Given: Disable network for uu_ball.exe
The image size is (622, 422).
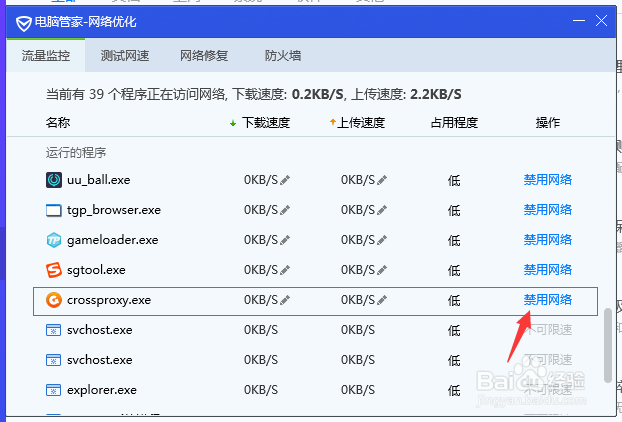Looking at the screenshot, I should click(x=547, y=180).
